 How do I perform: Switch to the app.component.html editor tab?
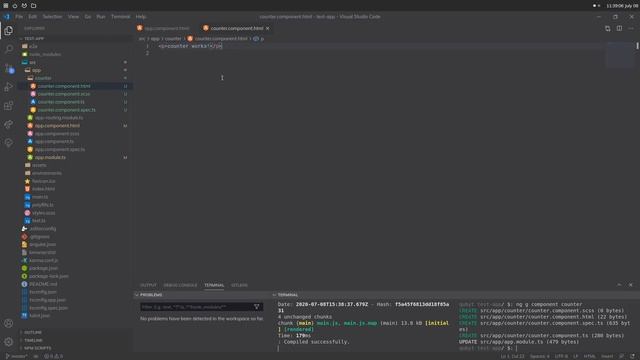(163, 28)
